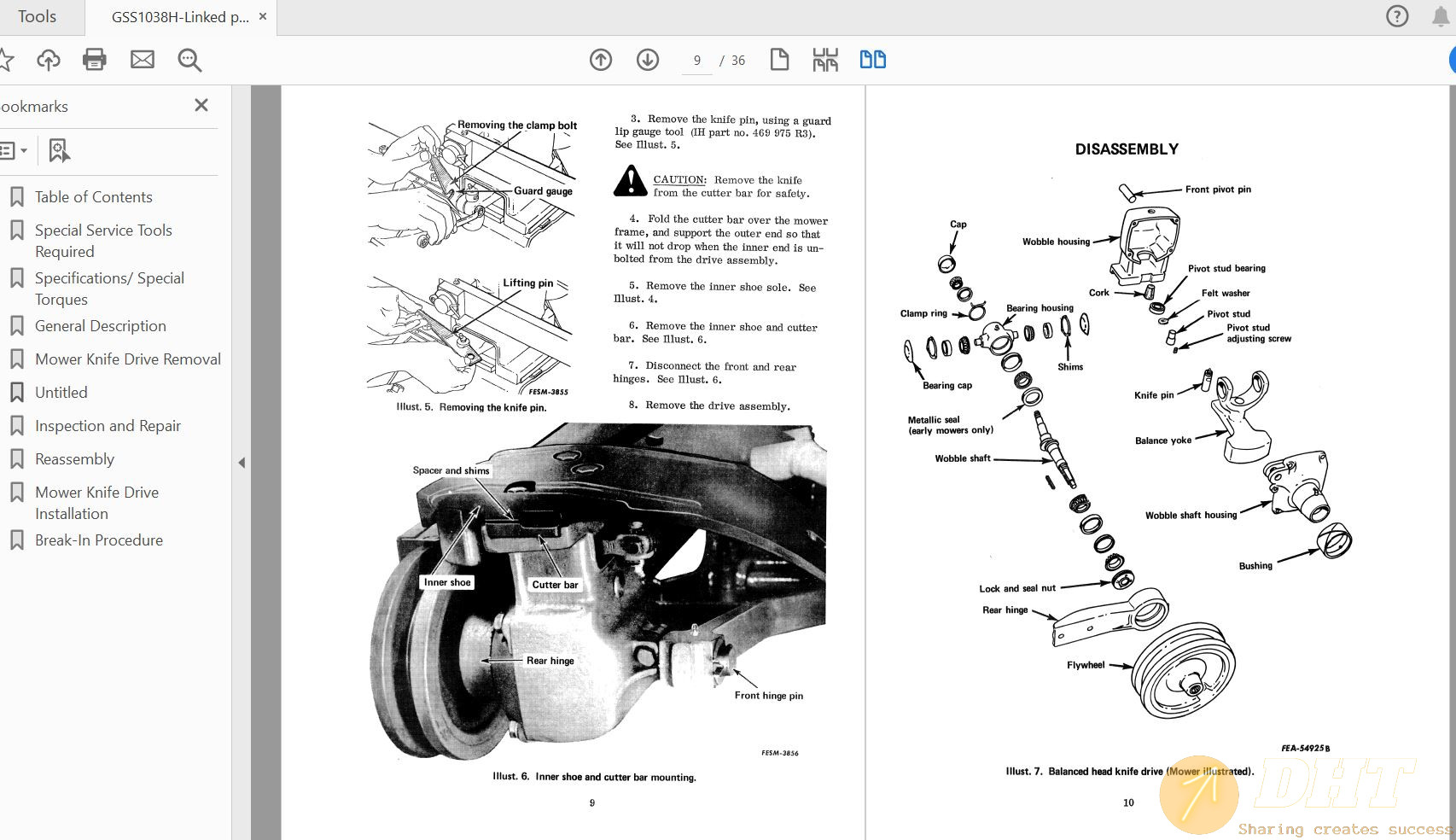Click the page number field showing 9

pyautogui.click(x=697, y=61)
